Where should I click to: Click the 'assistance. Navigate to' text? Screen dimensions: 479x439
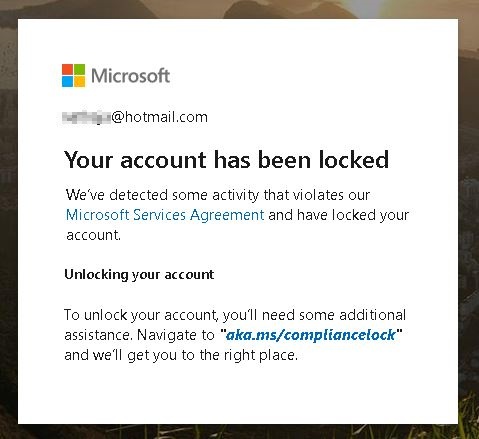pos(139,335)
